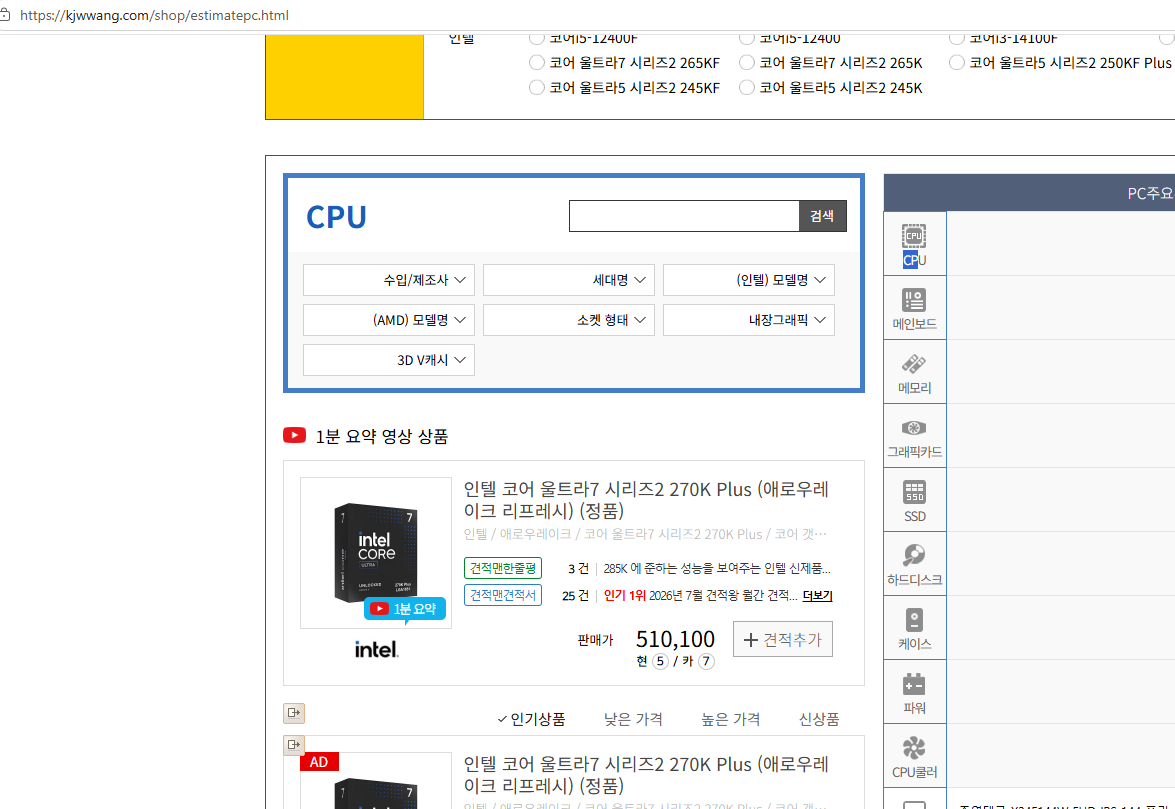Click the CPU search input field
Screen dimensions: 1175x809
[x=684, y=216]
